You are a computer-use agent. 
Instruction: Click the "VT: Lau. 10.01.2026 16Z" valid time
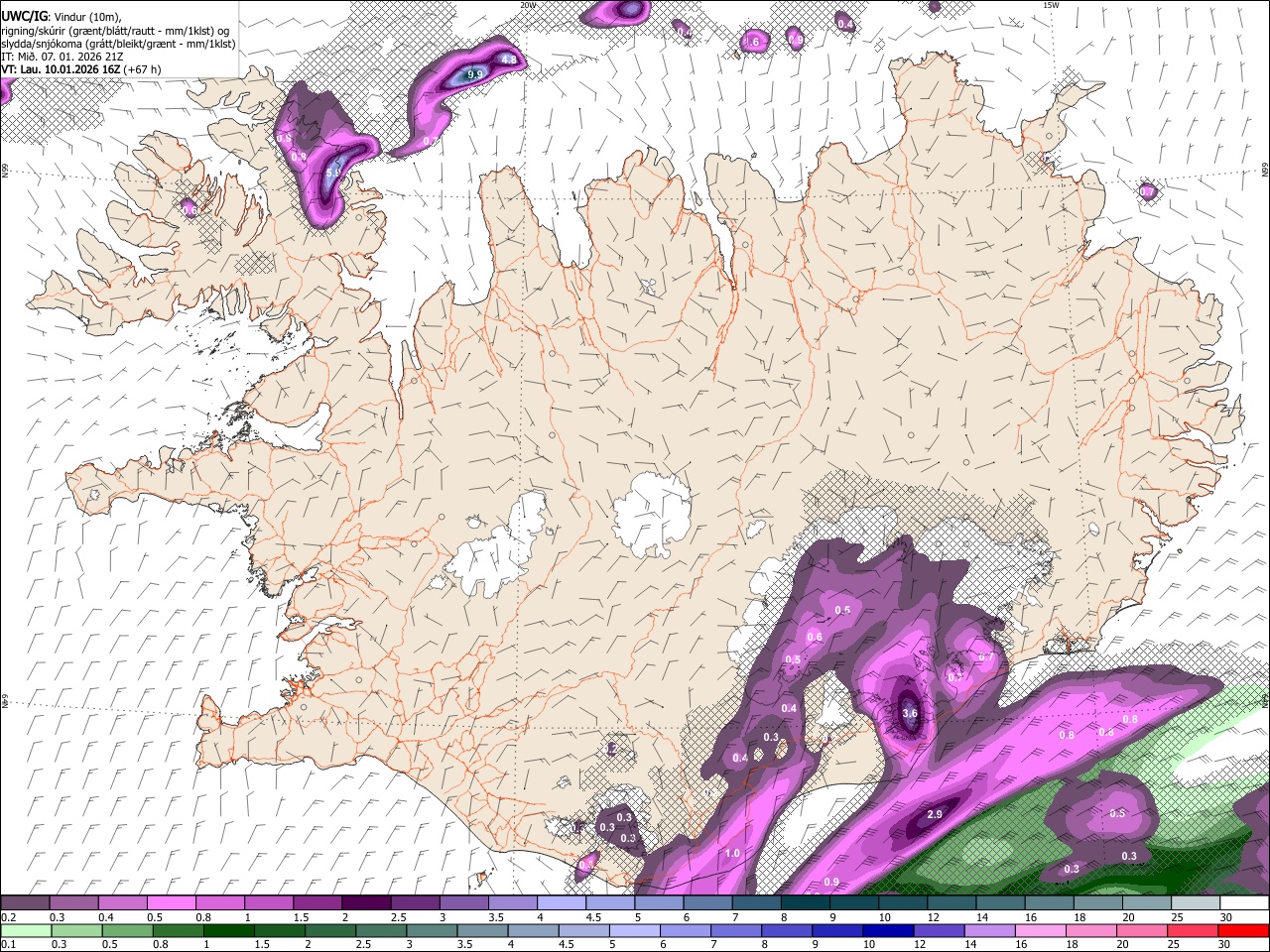pos(60,70)
